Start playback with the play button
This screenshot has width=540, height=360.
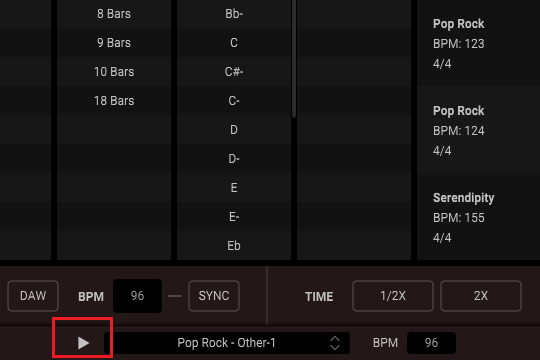pyautogui.click(x=83, y=343)
